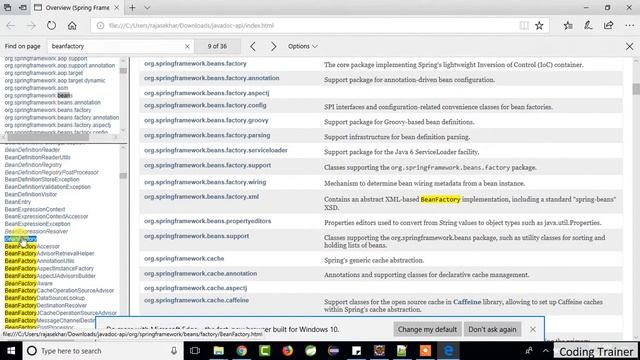The height and width of the screenshot is (360, 640).
Task: Launch Firefox from the taskbar
Action: point(287,351)
